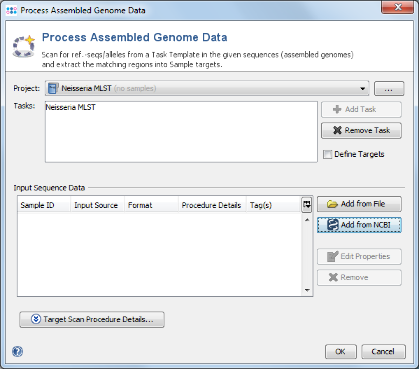
Task: Click the Edit Properties button
Action: point(359,256)
